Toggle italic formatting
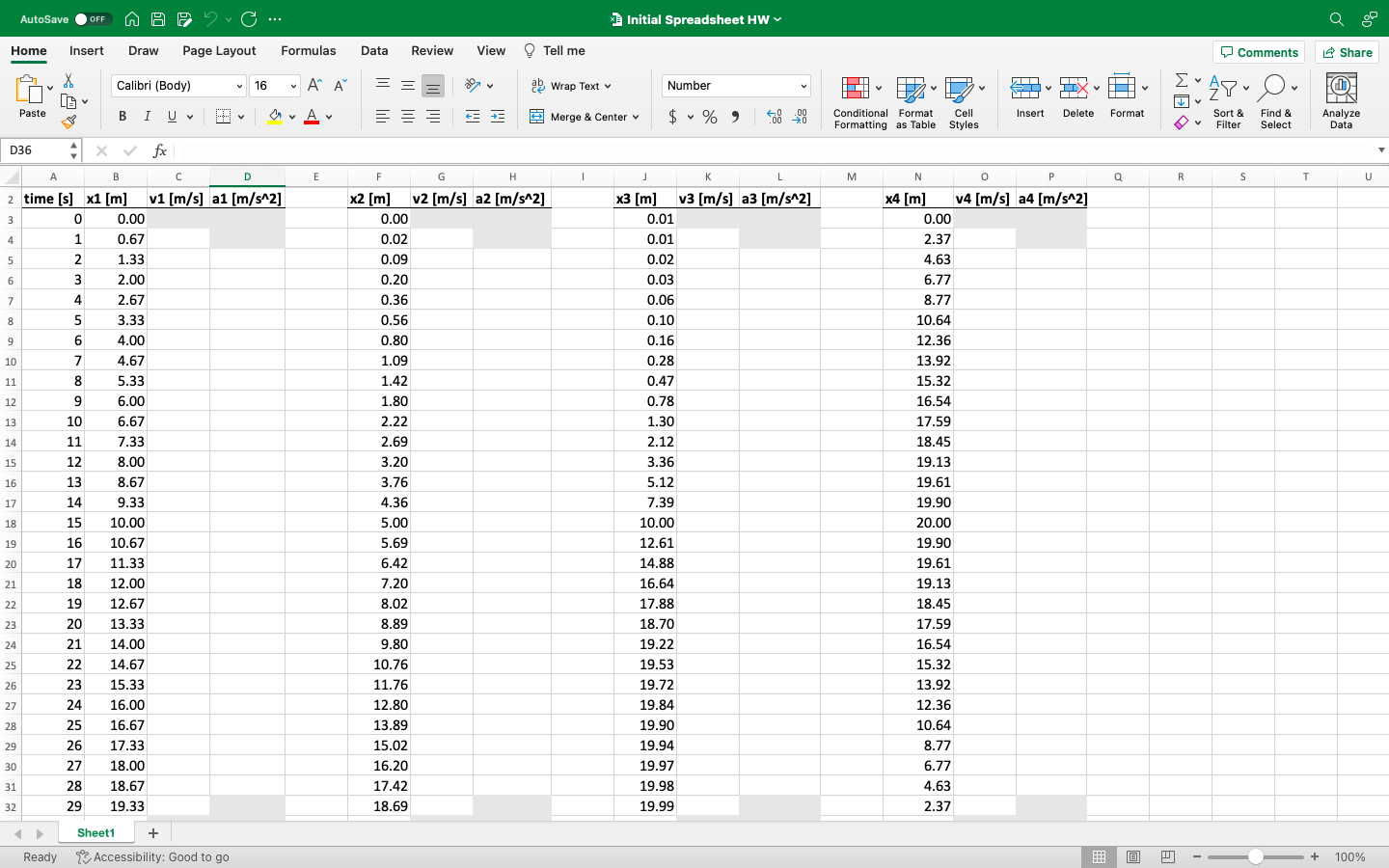The image size is (1389, 868). [146, 116]
